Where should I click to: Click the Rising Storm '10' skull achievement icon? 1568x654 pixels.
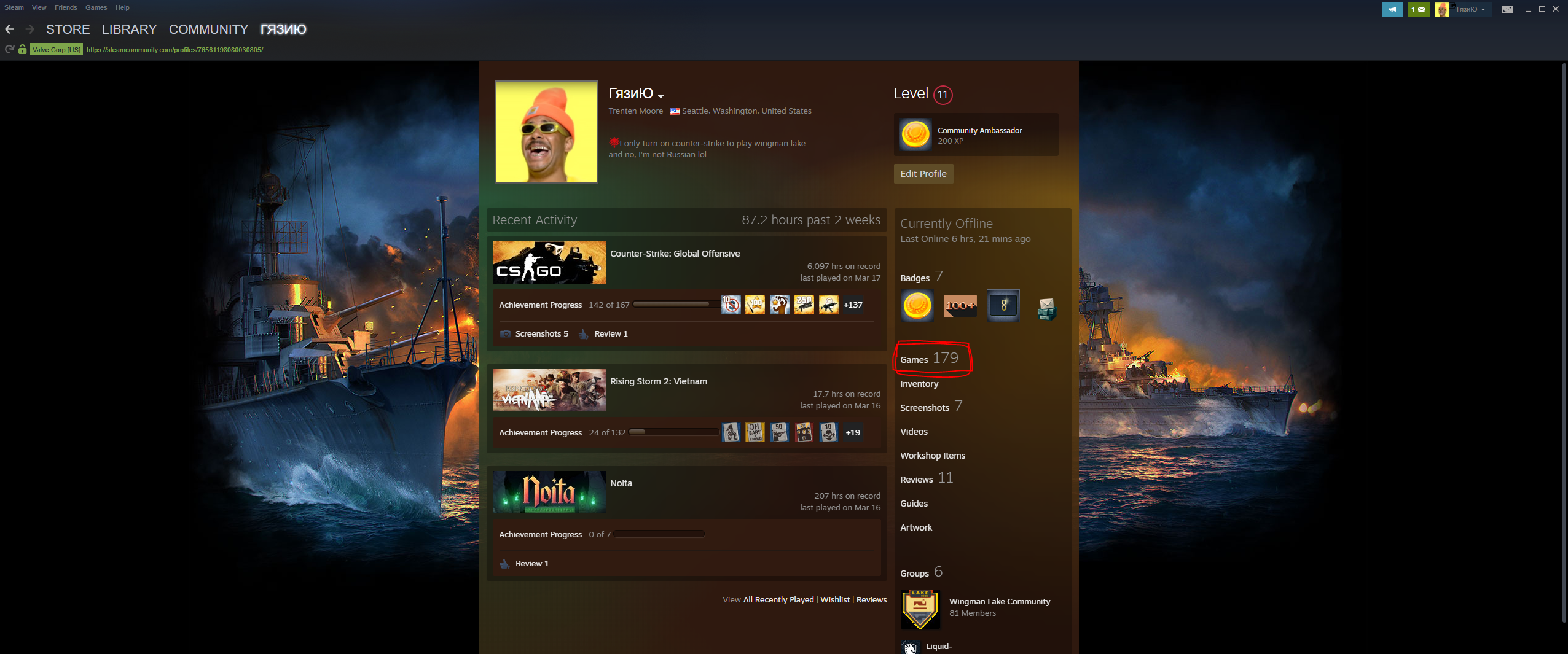[x=829, y=432]
